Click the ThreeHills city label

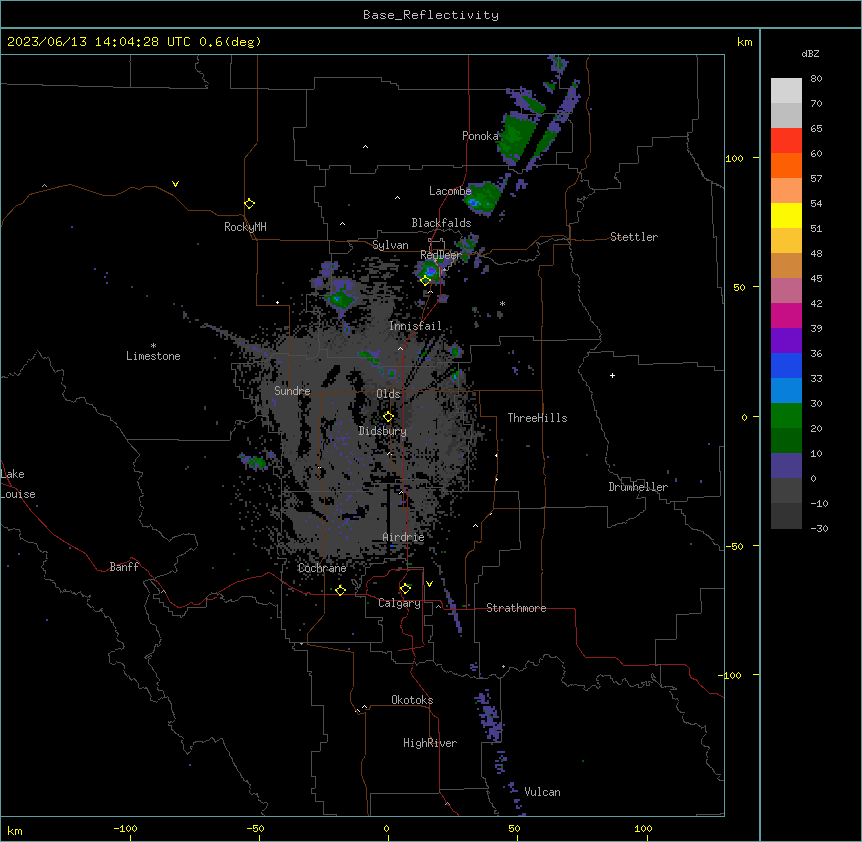538,418
